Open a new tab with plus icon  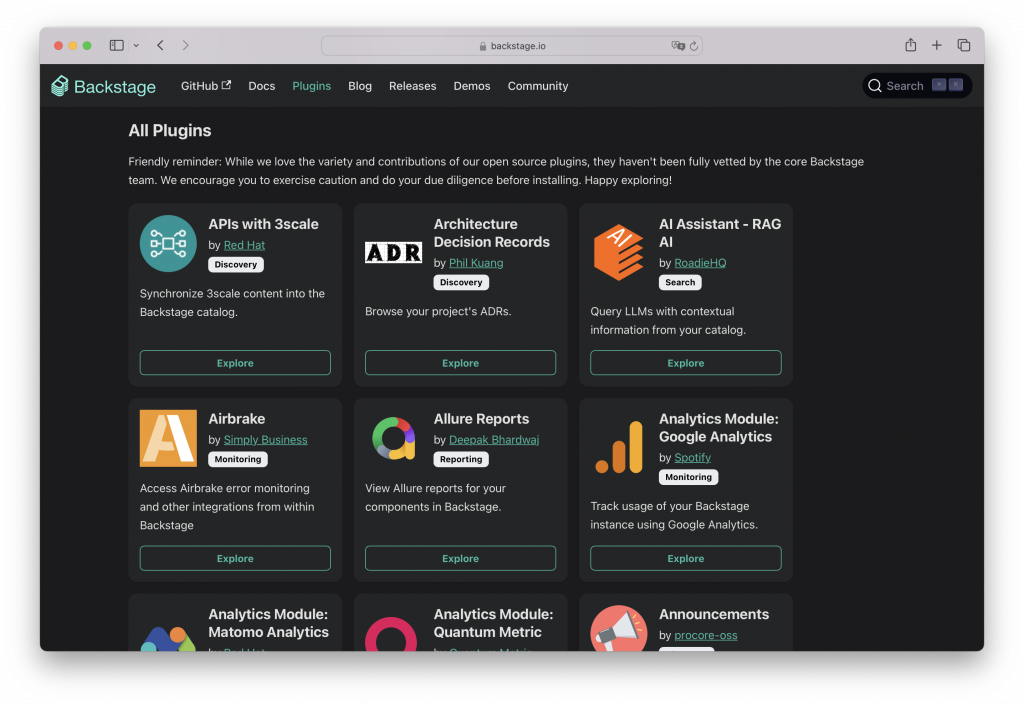[x=936, y=45]
